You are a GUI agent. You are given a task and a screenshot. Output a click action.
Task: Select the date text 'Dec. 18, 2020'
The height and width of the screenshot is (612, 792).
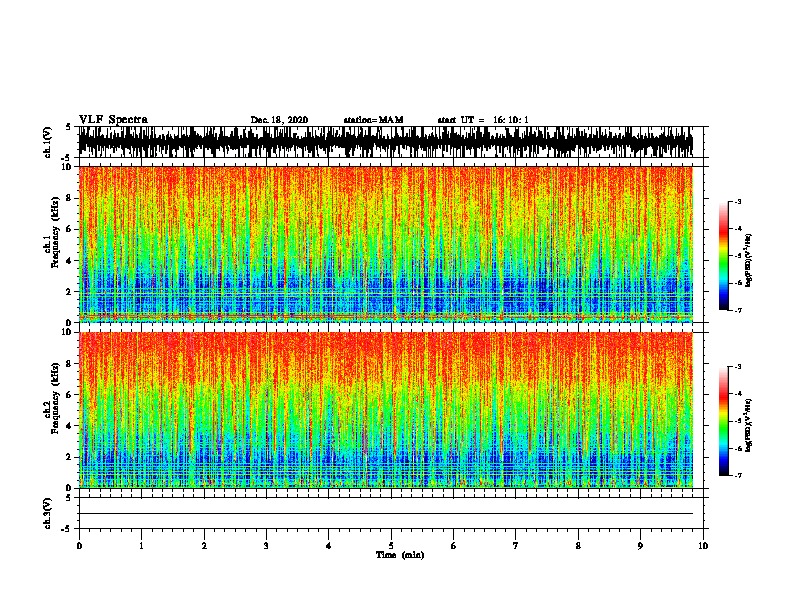(x=279, y=120)
